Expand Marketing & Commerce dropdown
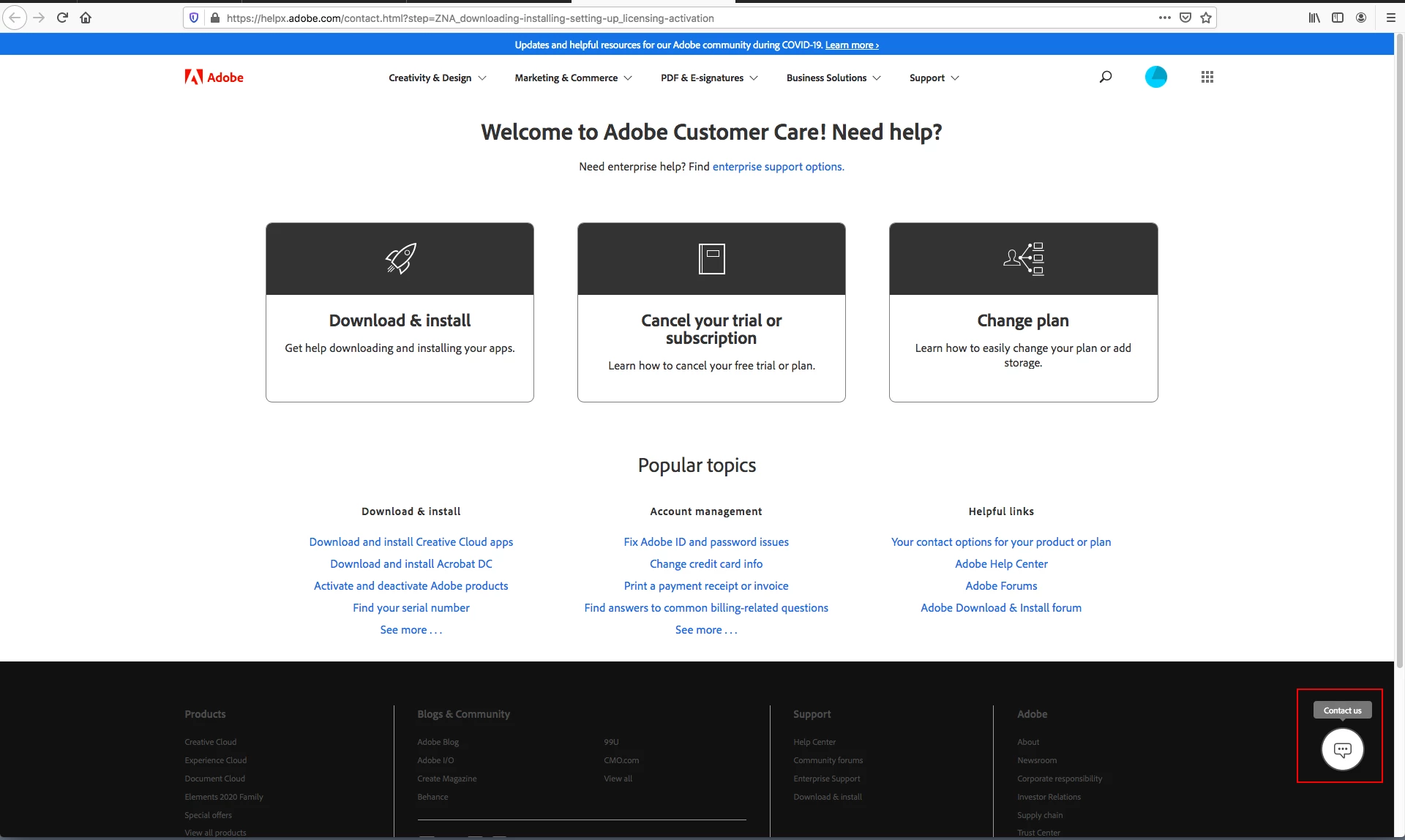The height and width of the screenshot is (840, 1405). (573, 78)
